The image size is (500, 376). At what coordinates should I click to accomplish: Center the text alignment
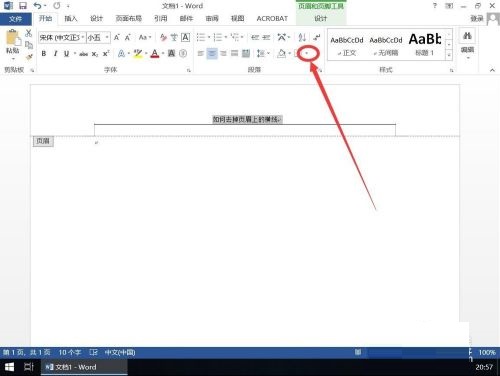click(212, 53)
